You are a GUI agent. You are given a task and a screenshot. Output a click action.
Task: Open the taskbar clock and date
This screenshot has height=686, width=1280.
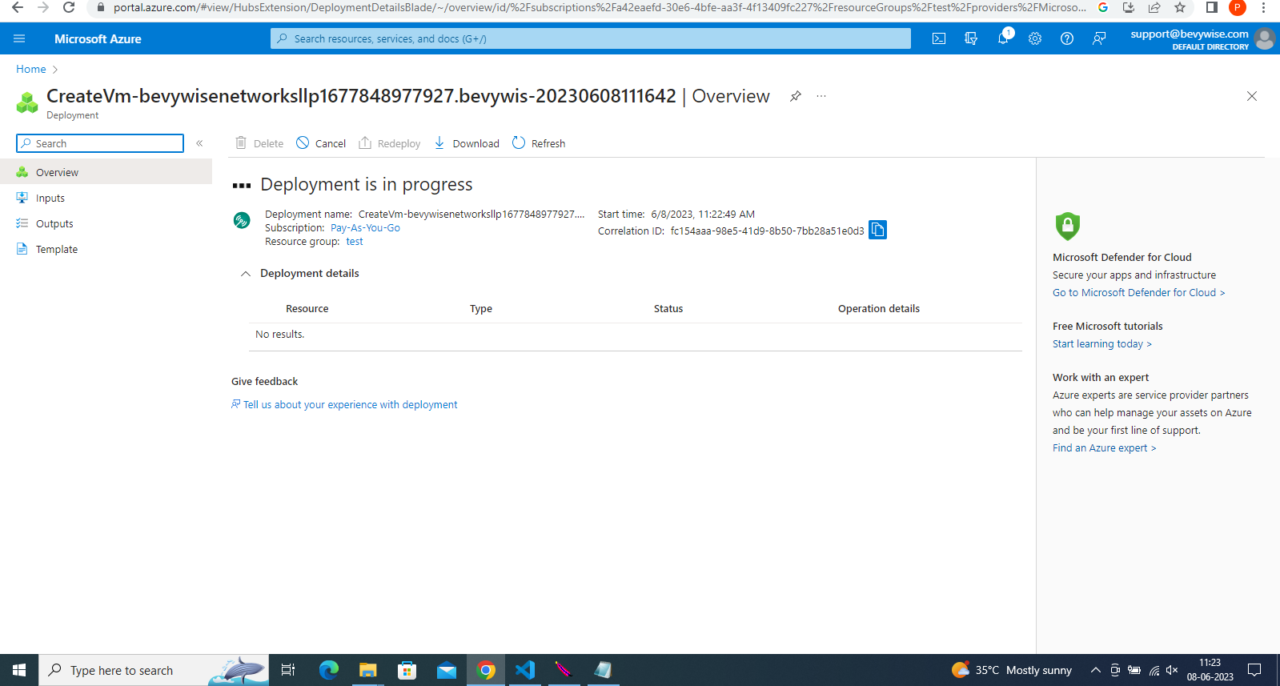[1210, 670]
